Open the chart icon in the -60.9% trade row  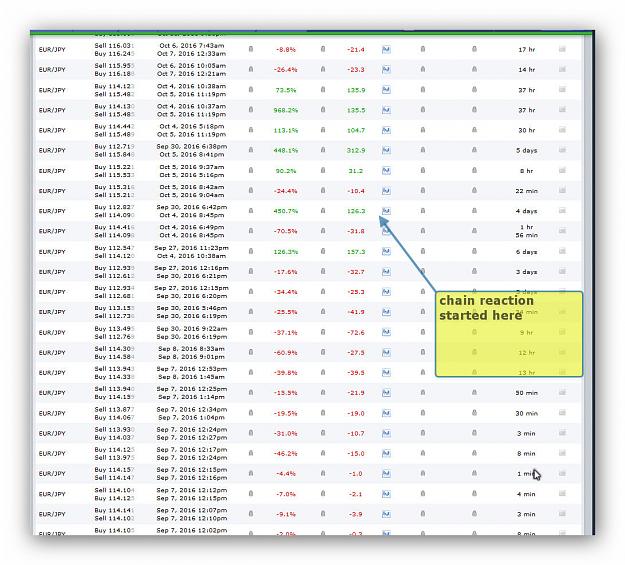click(386, 352)
